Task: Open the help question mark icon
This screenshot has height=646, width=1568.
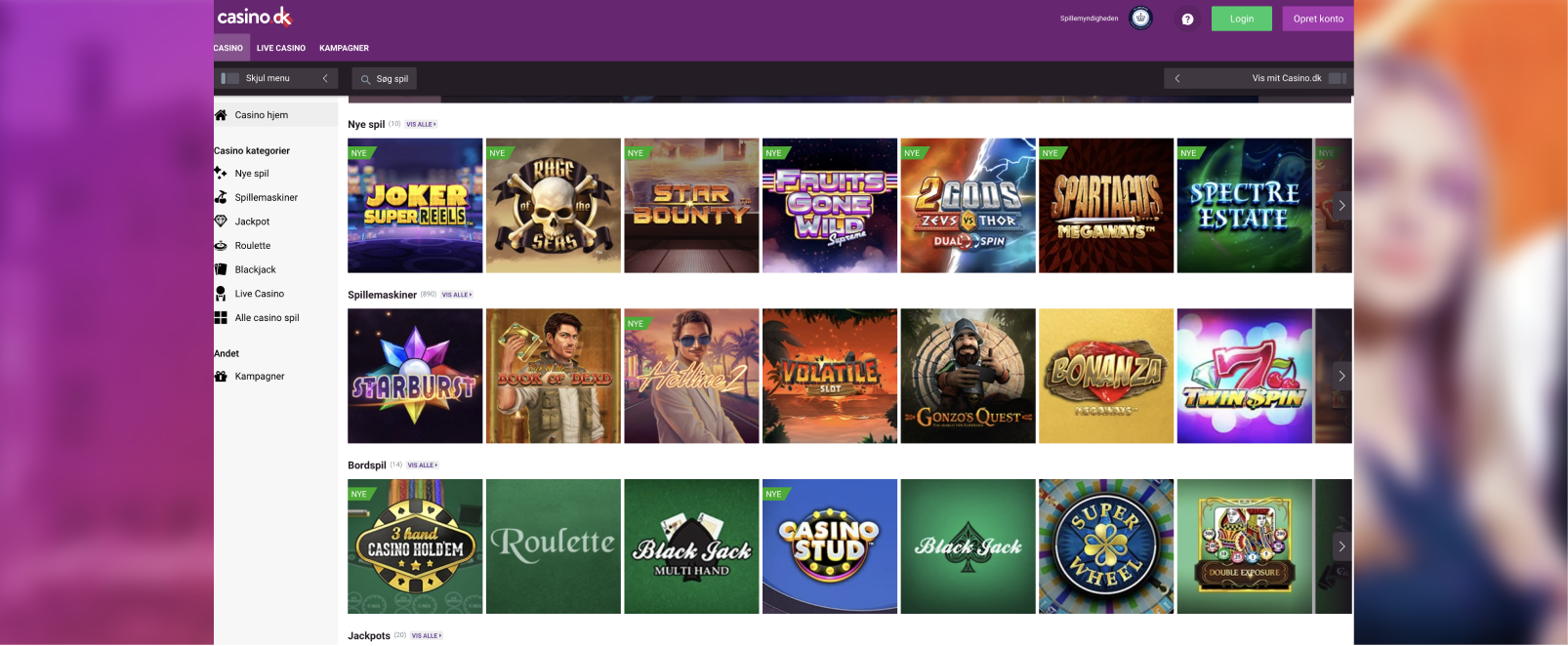Action: point(1187,20)
